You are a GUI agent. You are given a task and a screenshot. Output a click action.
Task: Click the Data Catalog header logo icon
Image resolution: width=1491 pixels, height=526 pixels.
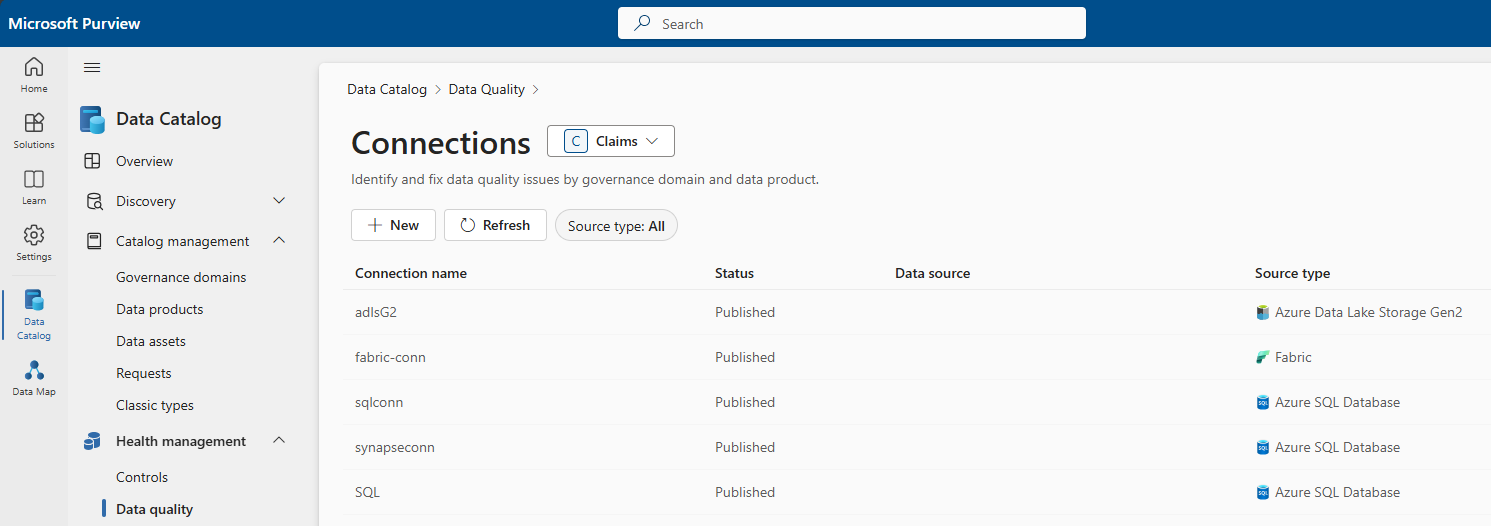pos(93,120)
